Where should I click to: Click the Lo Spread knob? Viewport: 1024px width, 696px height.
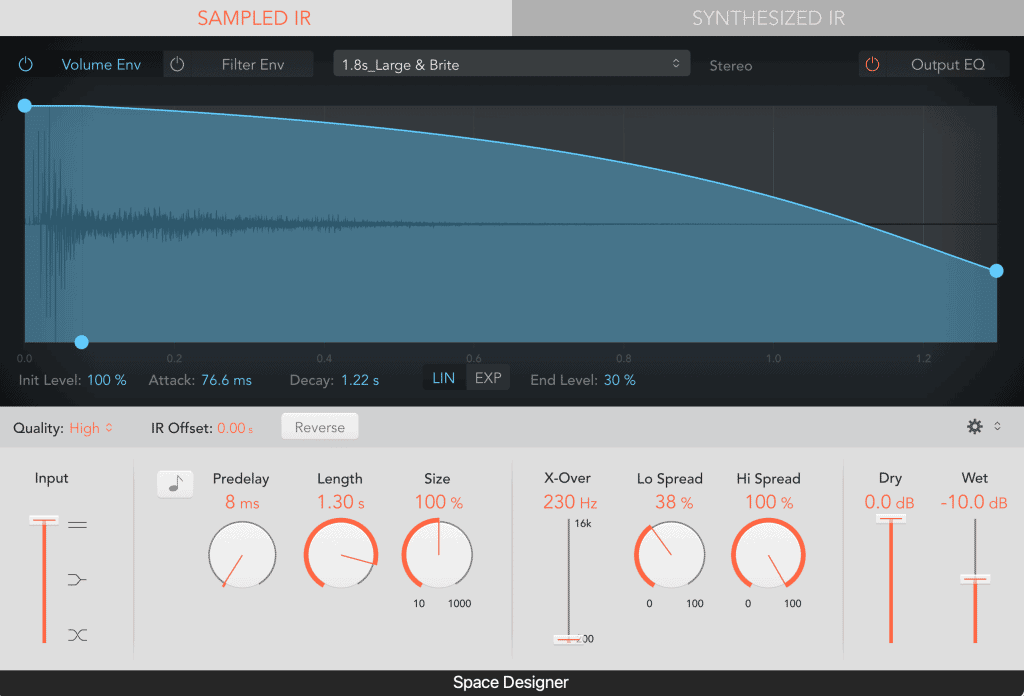[x=669, y=555]
